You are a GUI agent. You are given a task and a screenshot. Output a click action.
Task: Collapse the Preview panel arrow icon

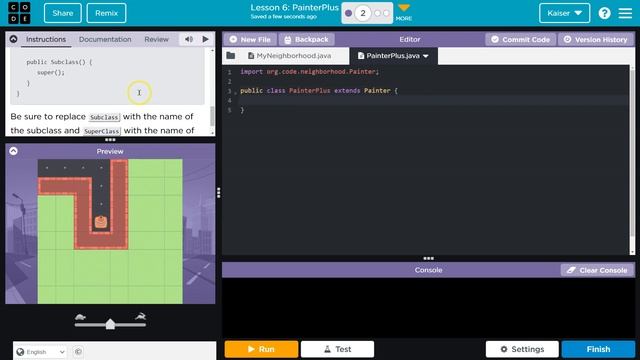click(13, 151)
